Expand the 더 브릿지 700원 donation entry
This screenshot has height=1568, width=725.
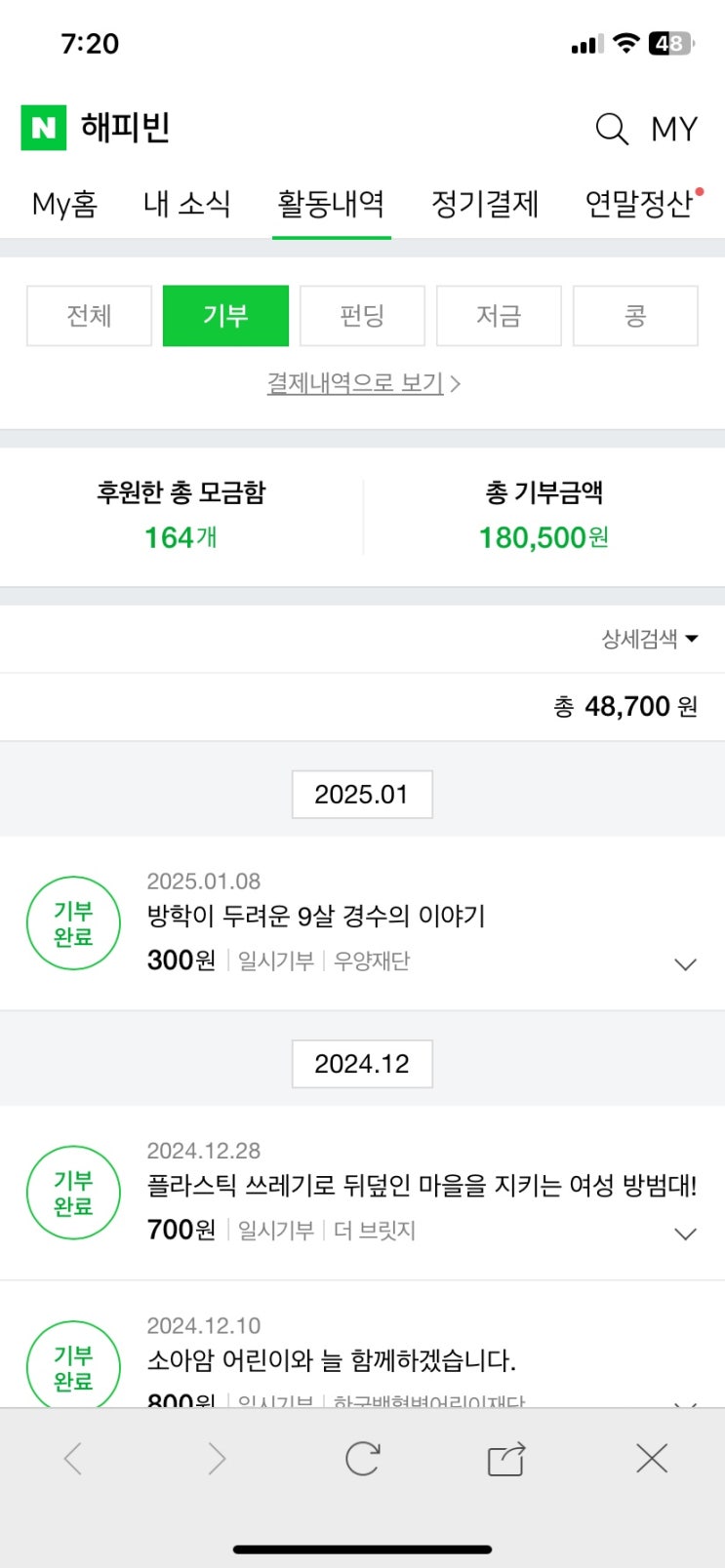(x=686, y=1234)
